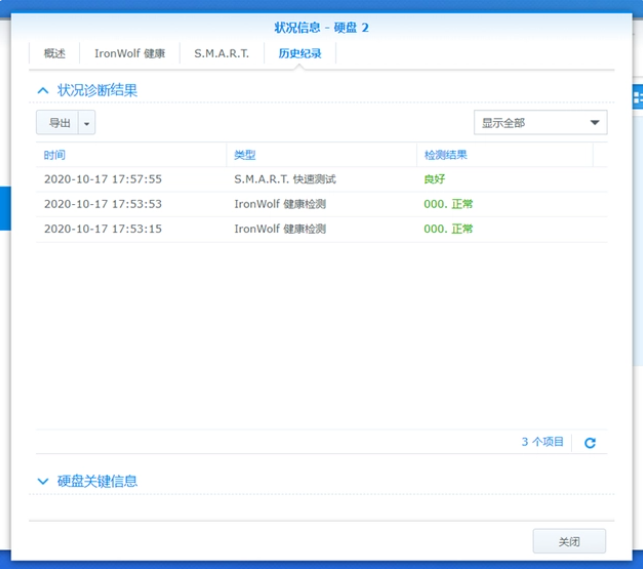Select the 历史纪录 tab

pyautogui.click(x=300, y=54)
